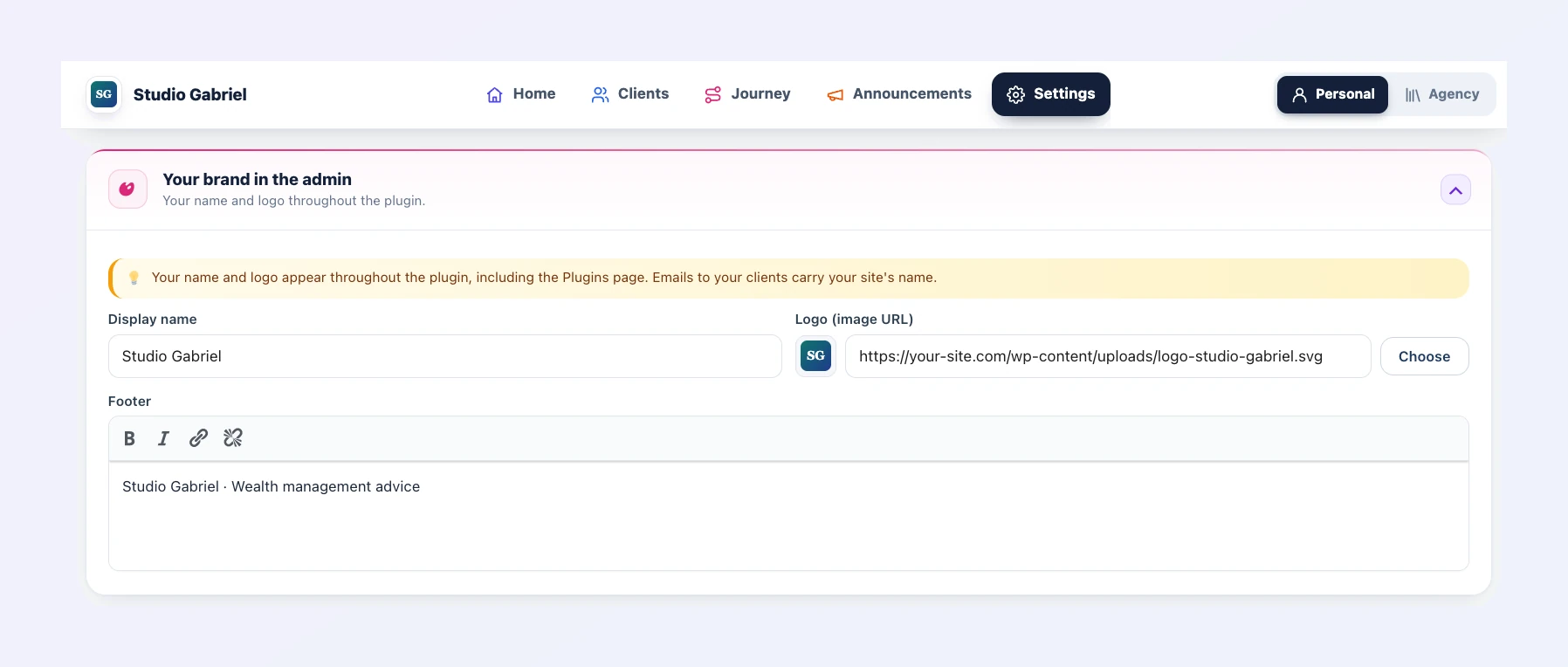
Task: Click the lightbulb tip icon
Action: click(134, 278)
